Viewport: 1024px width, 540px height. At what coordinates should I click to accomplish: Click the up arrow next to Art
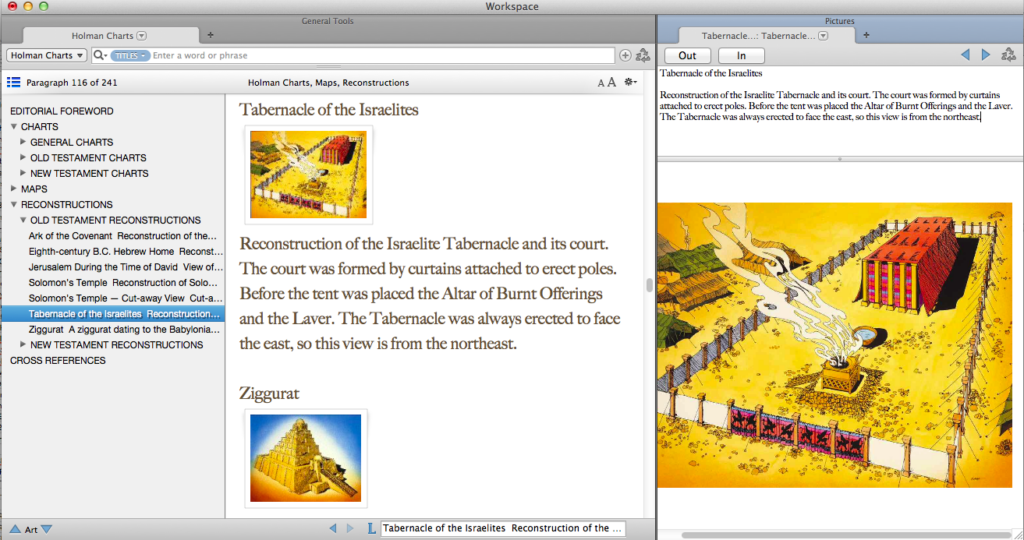[15, 529]
